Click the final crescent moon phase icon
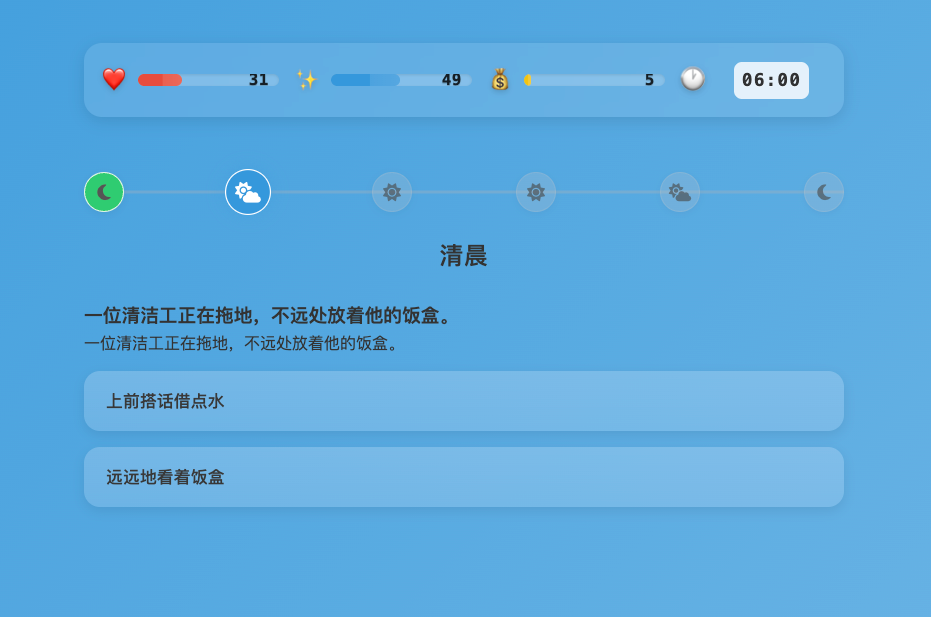The height and width of the screenshot is (617, 931). point(824,192)
